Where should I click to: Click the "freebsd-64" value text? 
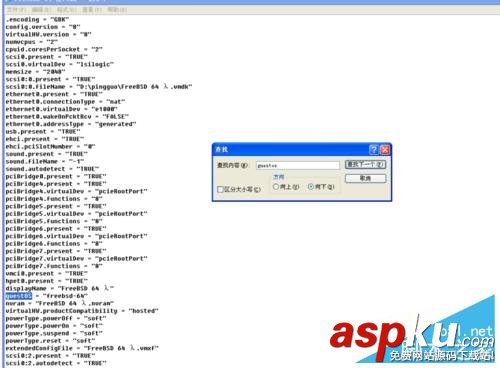(x=65, y=296)
